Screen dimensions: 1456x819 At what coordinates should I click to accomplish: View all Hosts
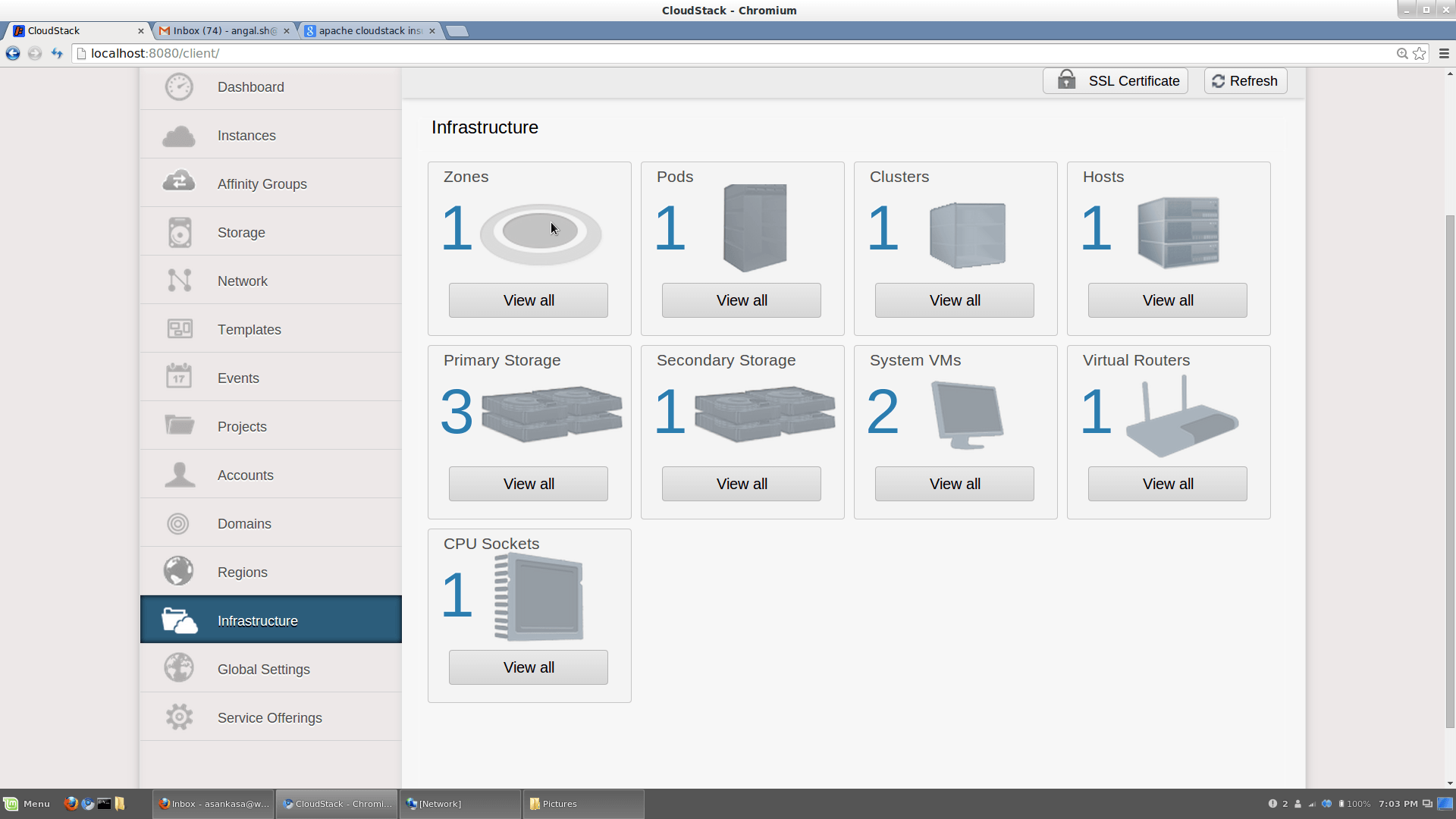coord(1168,300)
